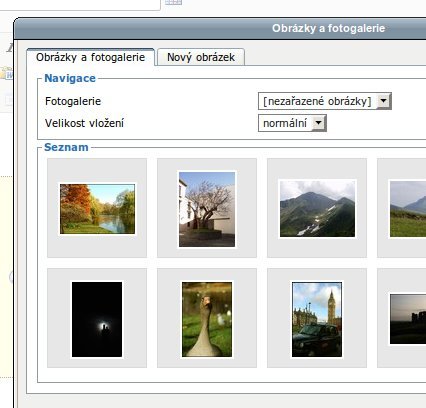The width and height of the screenshot is (426, 408).
Task: Pick the dusk ruins silhouette thumbnail
Action: tap(408, 319)
